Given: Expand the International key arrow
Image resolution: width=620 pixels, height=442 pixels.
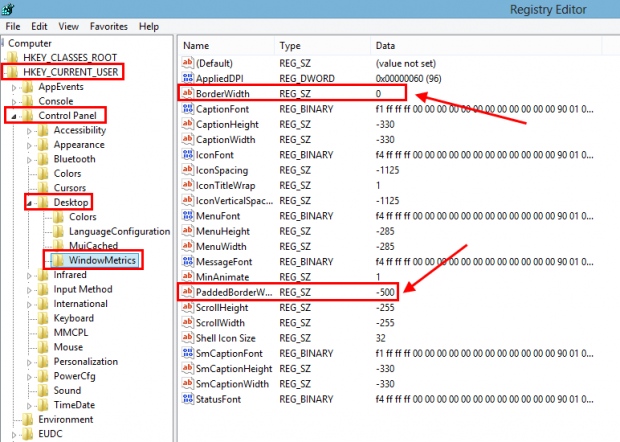Looking at the screenshot, I should click(x=29, y=304).
